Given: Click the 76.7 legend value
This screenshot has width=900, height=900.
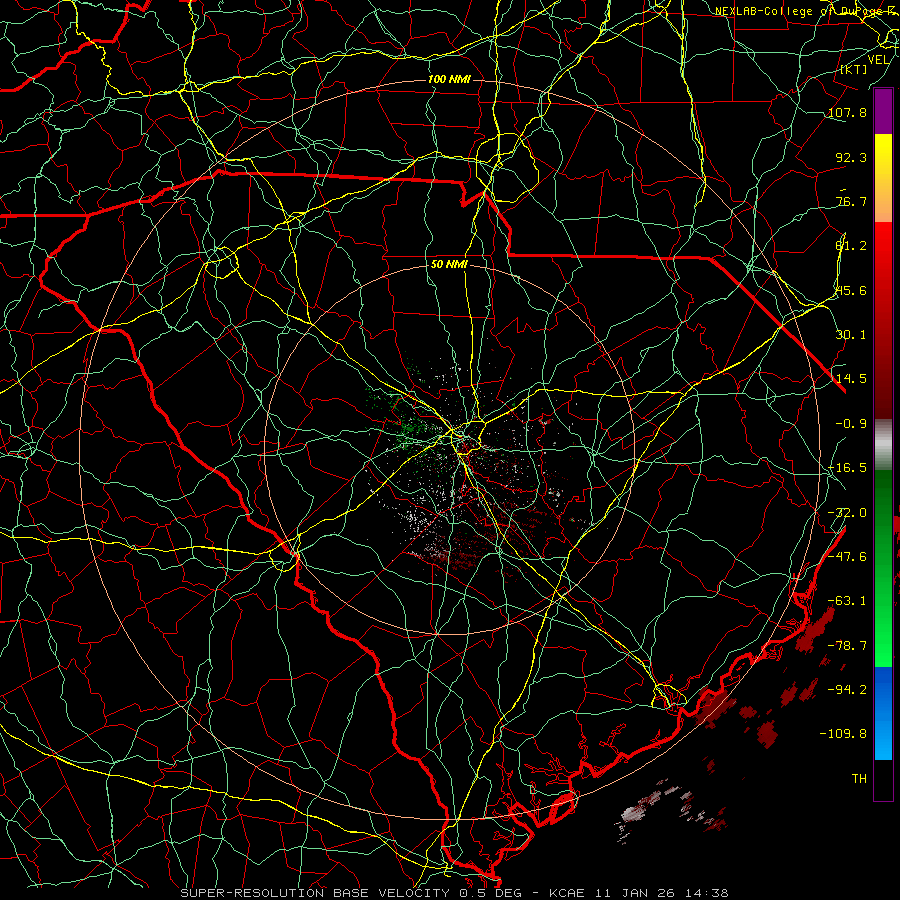Looking at the screenshot, I should point(851,201).
